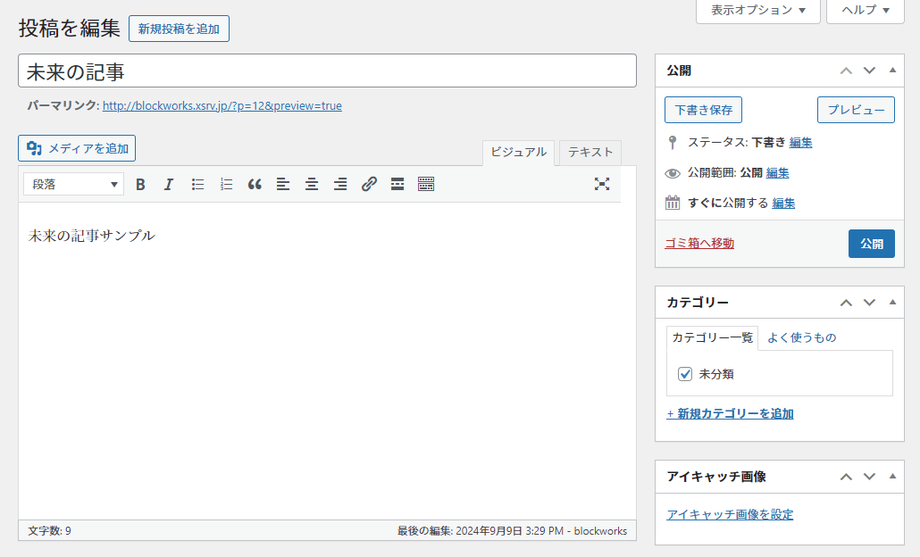The height and width of the screenshot is (557, 920).
Task: Click the 新規投稿を追加 button
Action: tap(179, 29)
